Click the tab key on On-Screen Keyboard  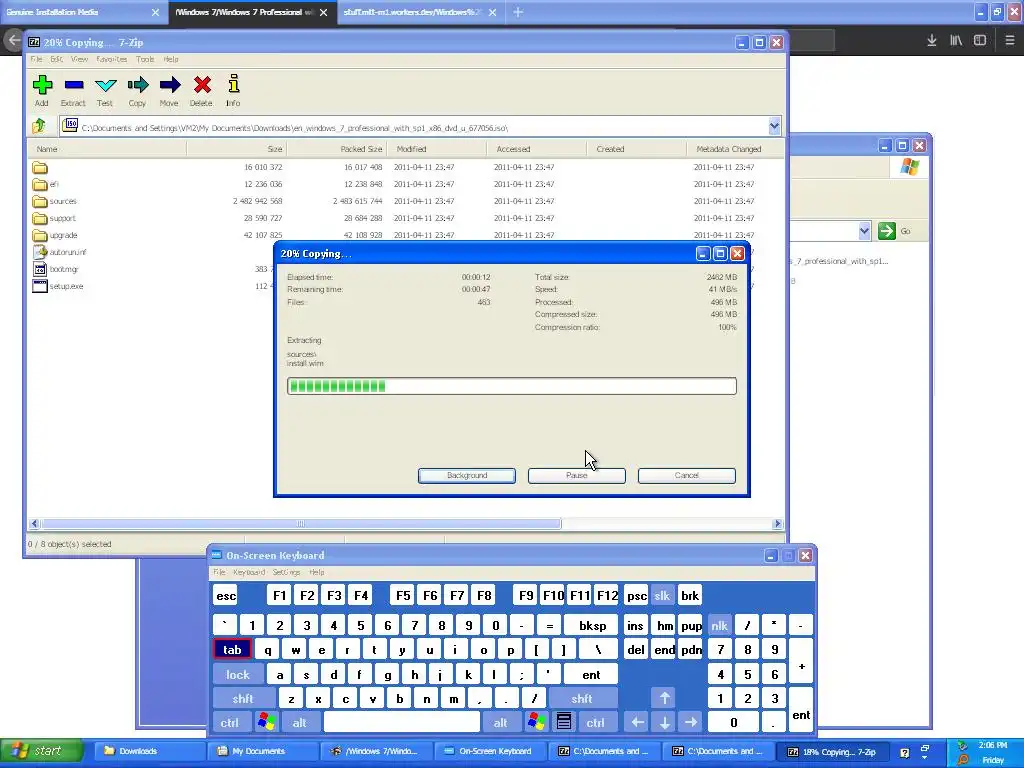pyautogui.click(x=232, y=650)
